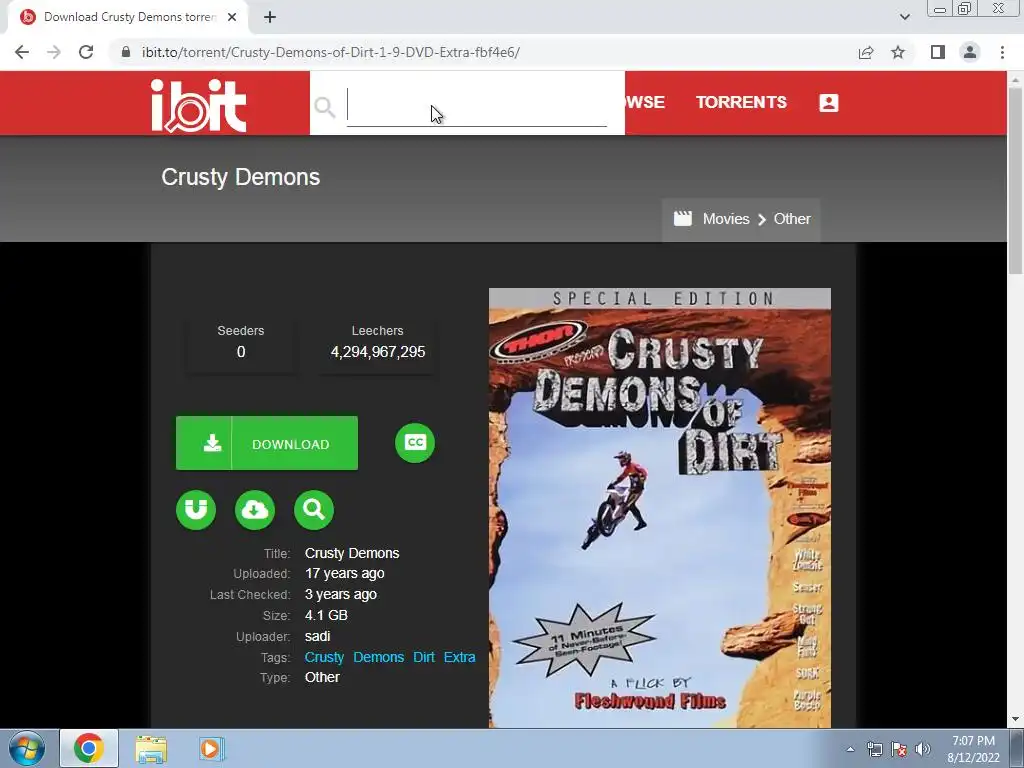Click the padlock site info icon
This screenshot has height=768, width=1024.
tap(126, 52)
